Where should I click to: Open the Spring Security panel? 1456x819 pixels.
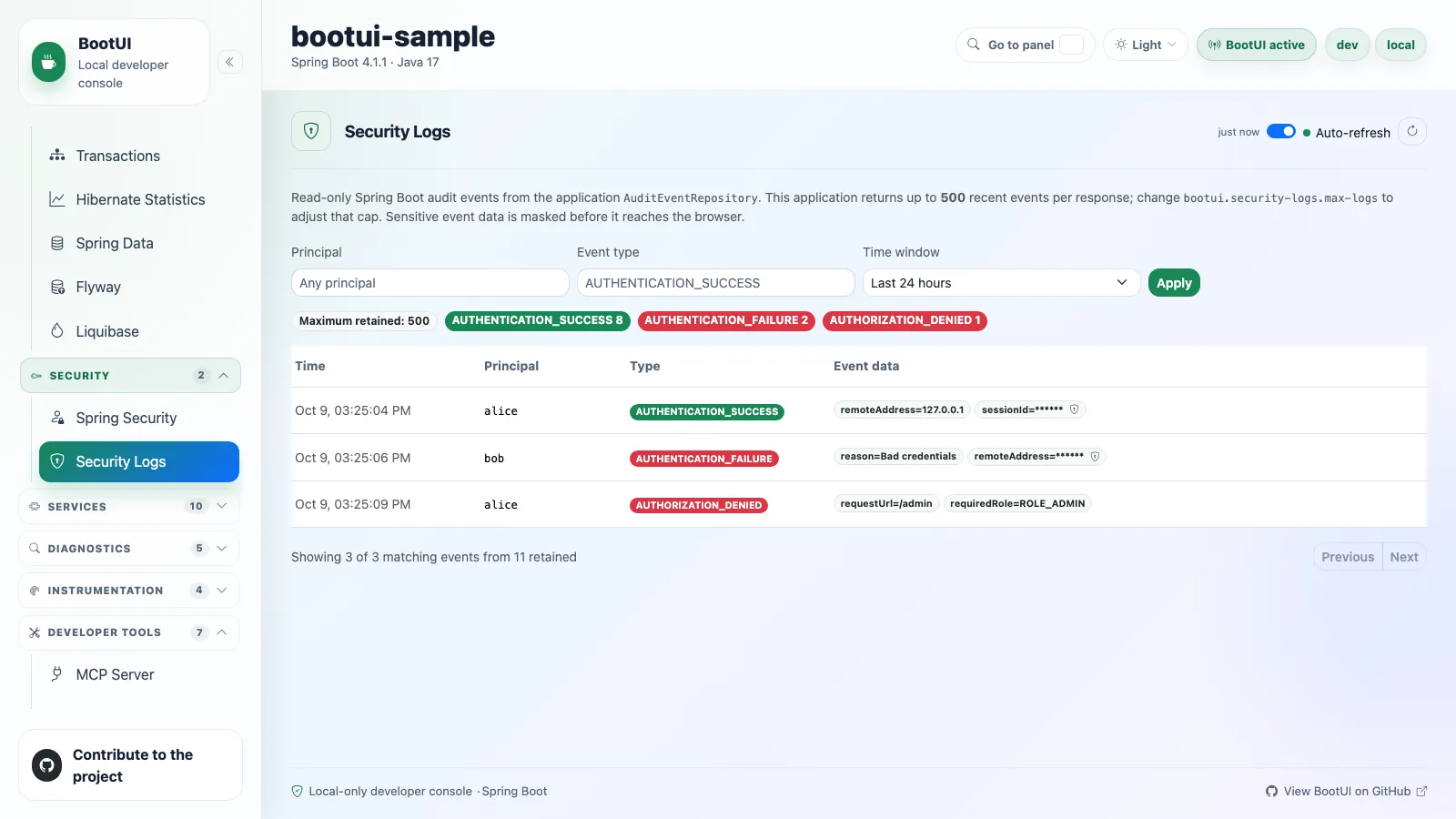tap(139, 418)
